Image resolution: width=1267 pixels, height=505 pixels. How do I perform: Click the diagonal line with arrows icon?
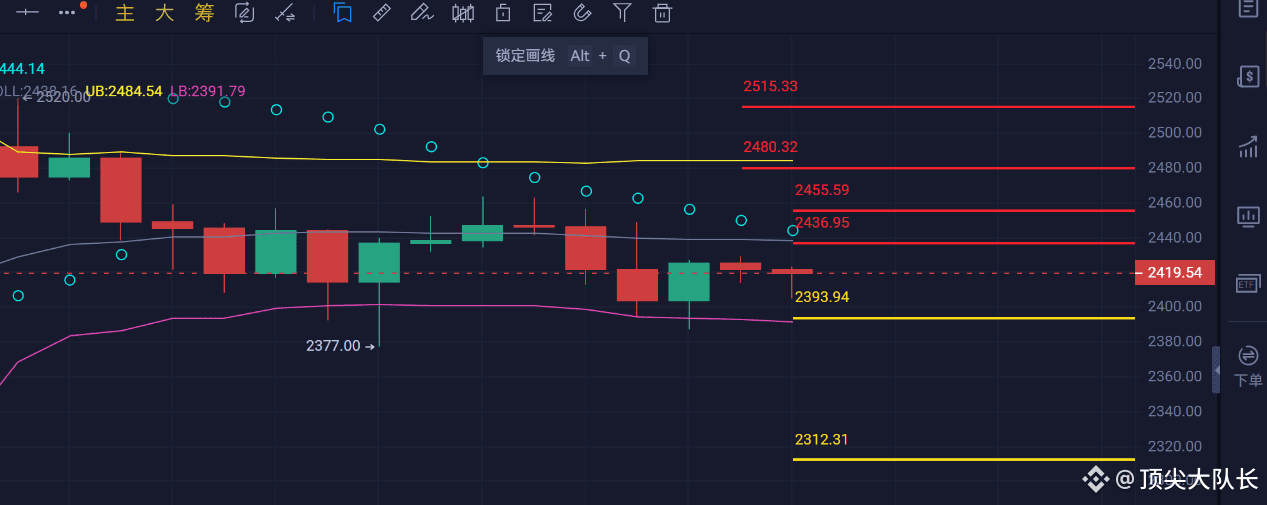pos(285,13)
